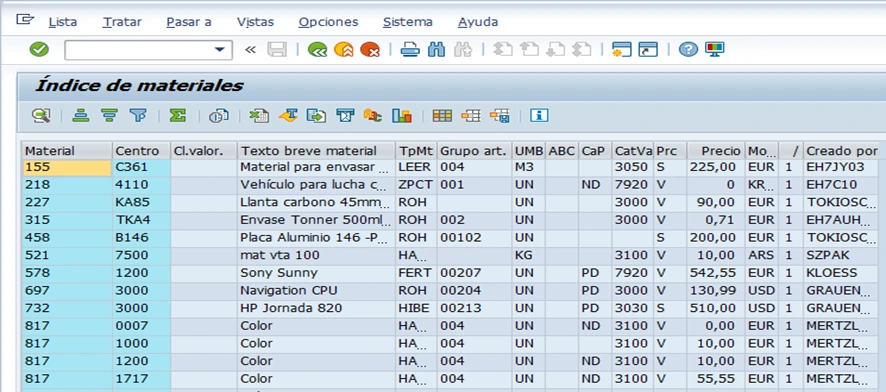Open the Tratar menu
Image resolution: width=886 pixels, height=392 pixels.
[122, 22]
